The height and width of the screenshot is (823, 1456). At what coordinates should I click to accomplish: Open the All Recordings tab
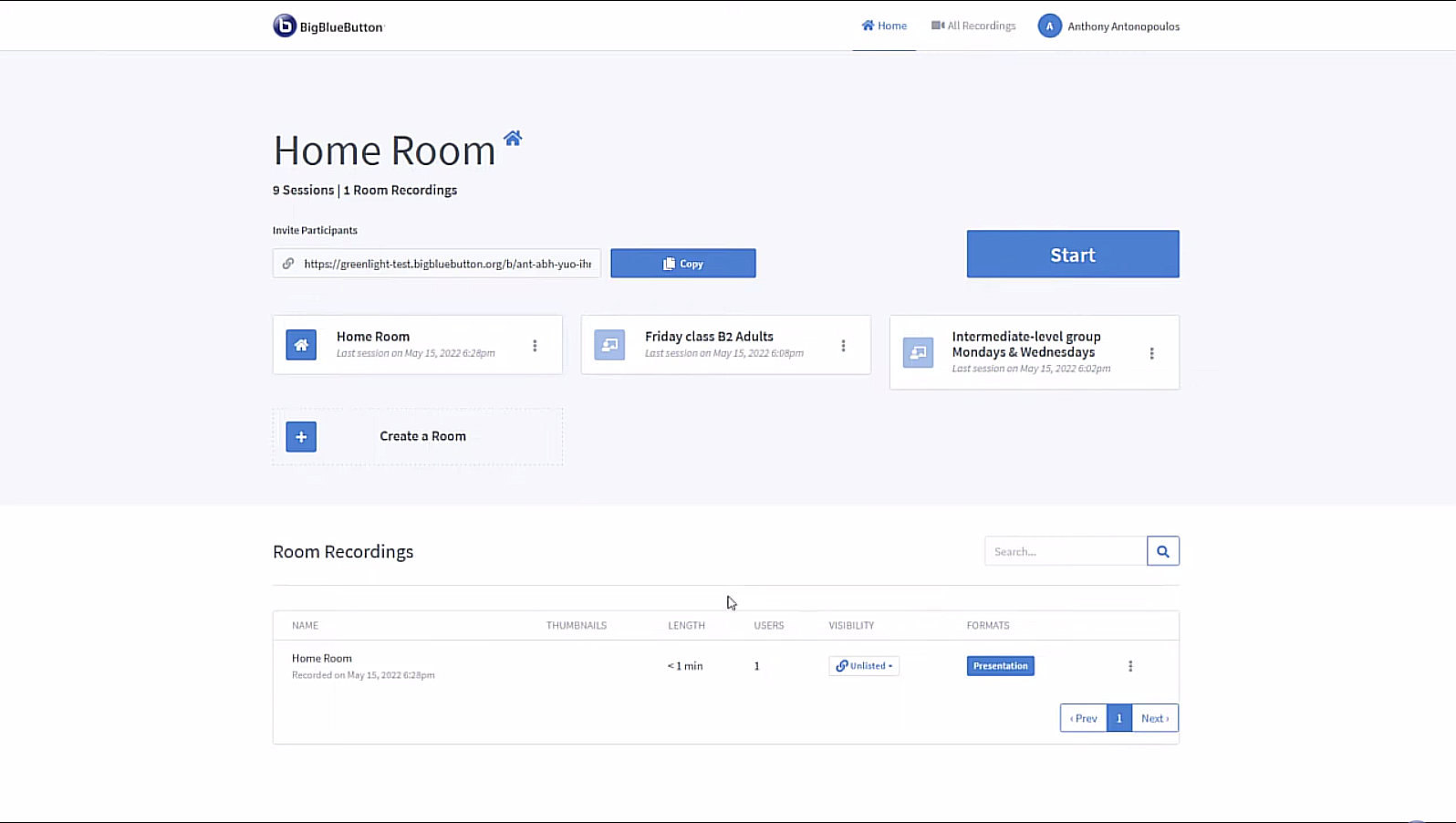click(x=973, y=26)
